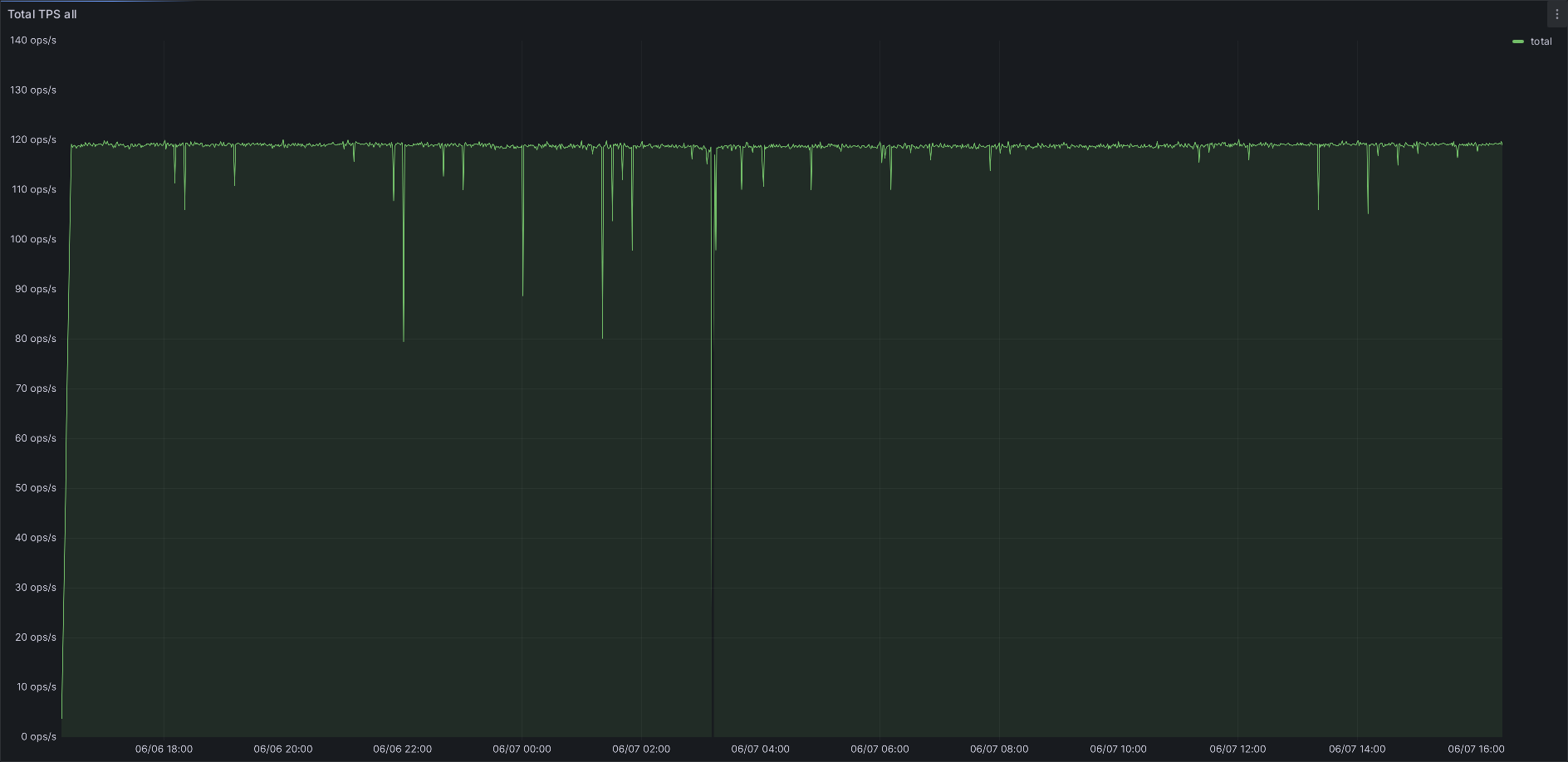Click the '90 ops/s' axis label
This screenshot has width=1568, height=762.
(x=36, y=289)
